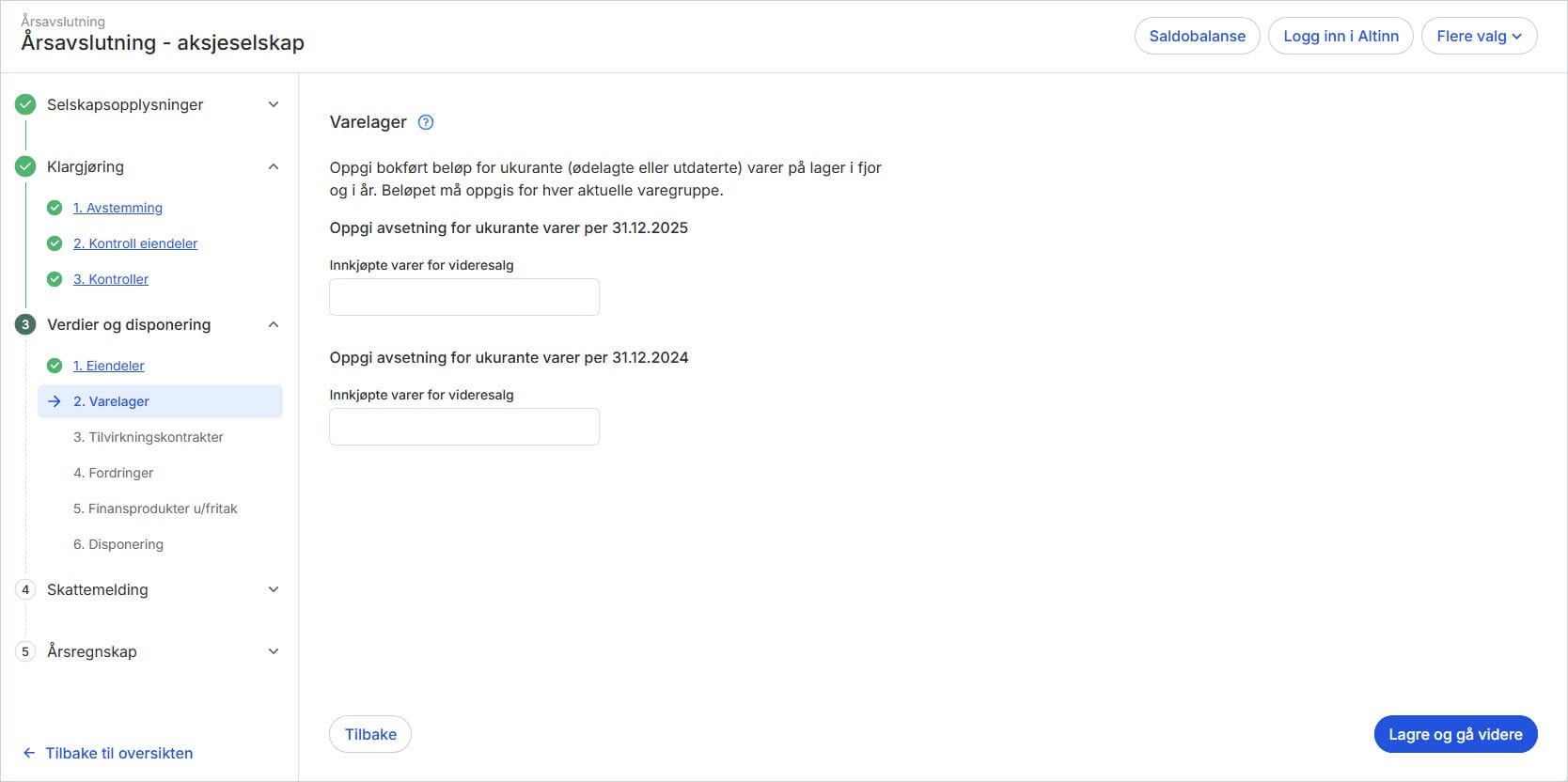Expand the Selskapsopplysninger section chevron
The height and width of the screenshot is (782, 1568).
tap(274, 104)
